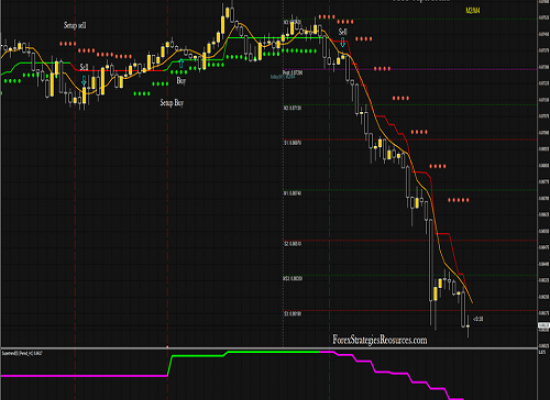Screen dimensions: 550x400
Task: Open the ForexStrategiesResources.com watermark link
Action: tap(380, 340)
